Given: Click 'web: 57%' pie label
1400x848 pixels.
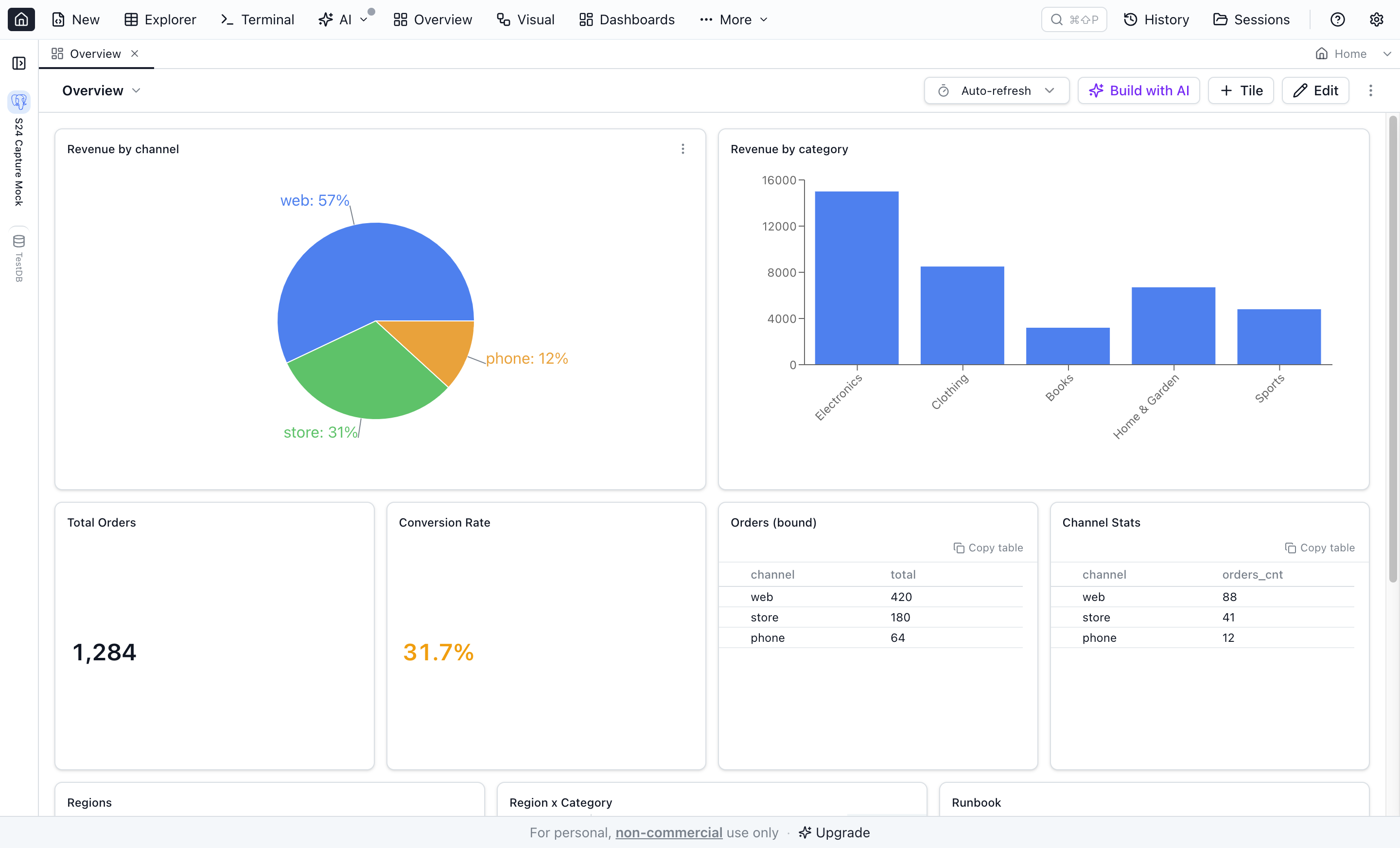Looking at the screenshot, I should (314, 200).
